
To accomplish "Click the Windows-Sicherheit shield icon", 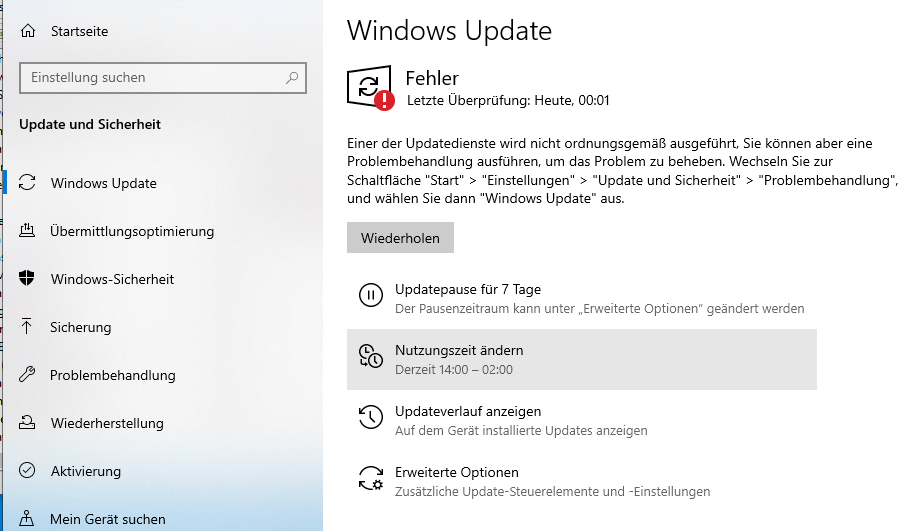I will pos(26,278).
